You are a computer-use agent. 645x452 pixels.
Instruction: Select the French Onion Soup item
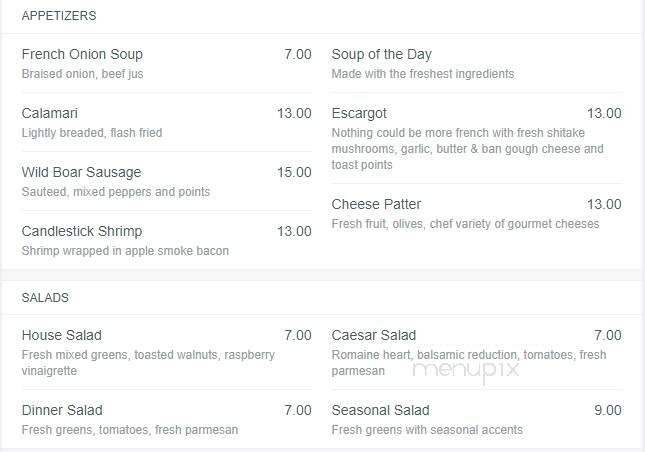pos(82,54)
